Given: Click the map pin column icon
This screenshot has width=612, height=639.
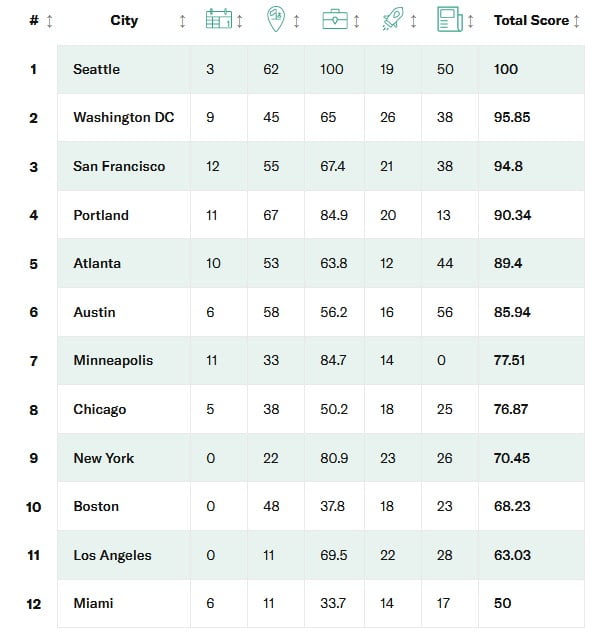Looking at the screenshot, I should (276, 20).
